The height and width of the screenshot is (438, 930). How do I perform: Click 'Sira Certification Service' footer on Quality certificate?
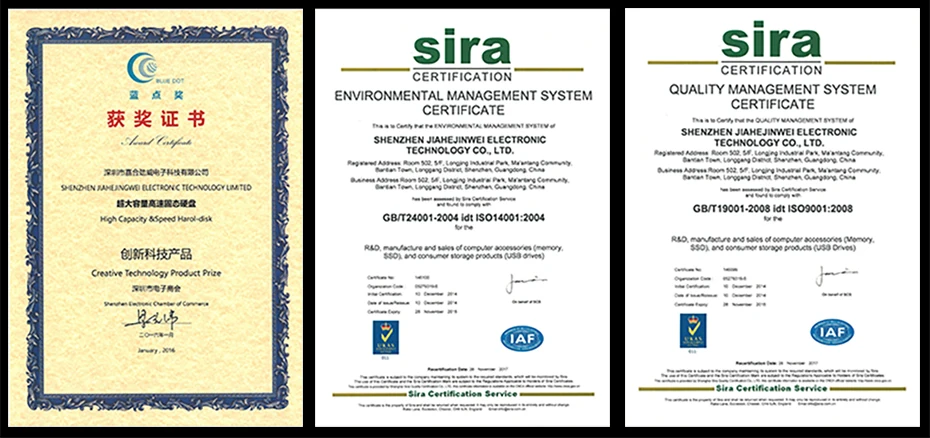pos(772,388)
